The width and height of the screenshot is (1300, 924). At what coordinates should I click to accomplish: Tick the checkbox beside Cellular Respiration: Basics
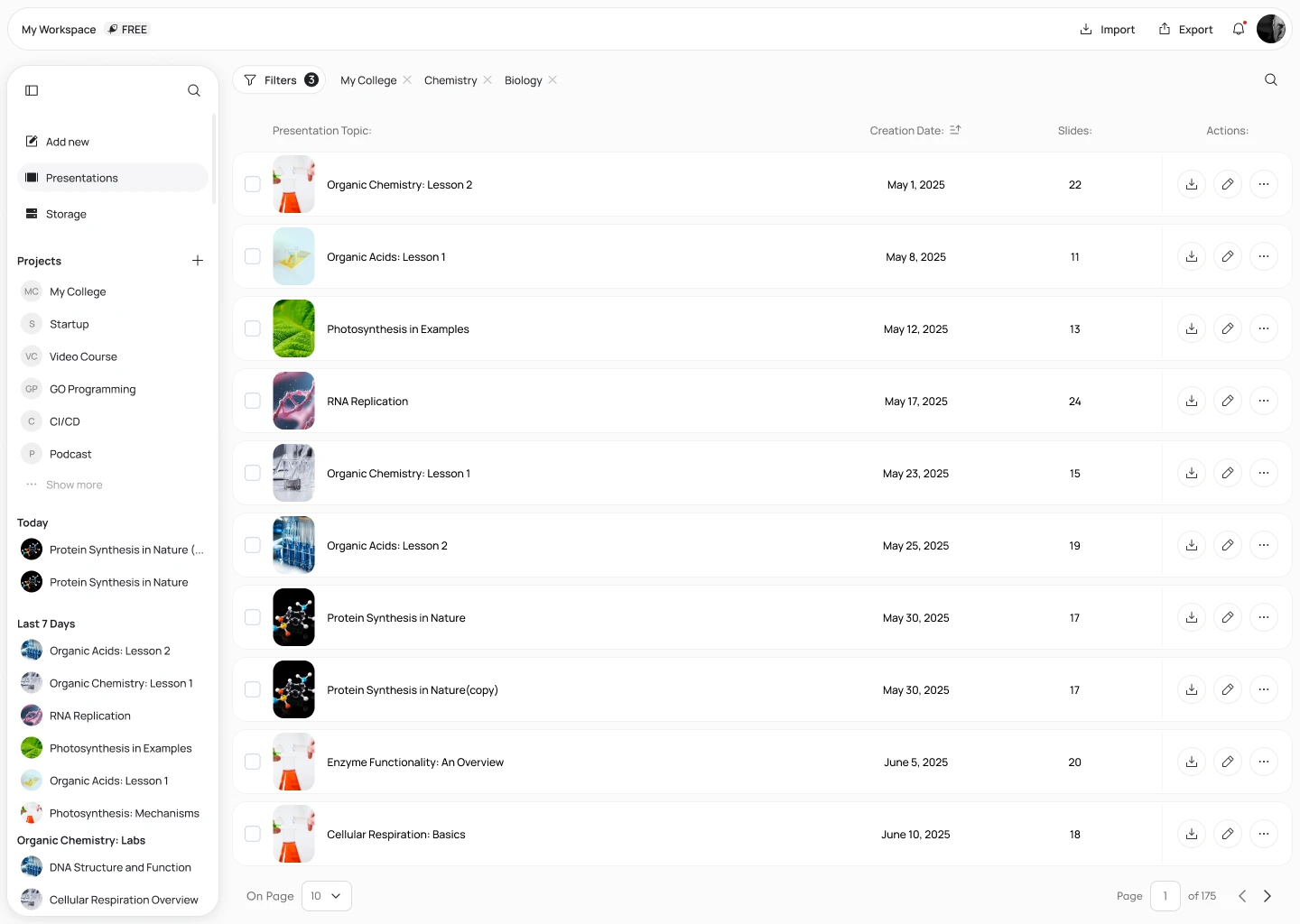(253, 834)
